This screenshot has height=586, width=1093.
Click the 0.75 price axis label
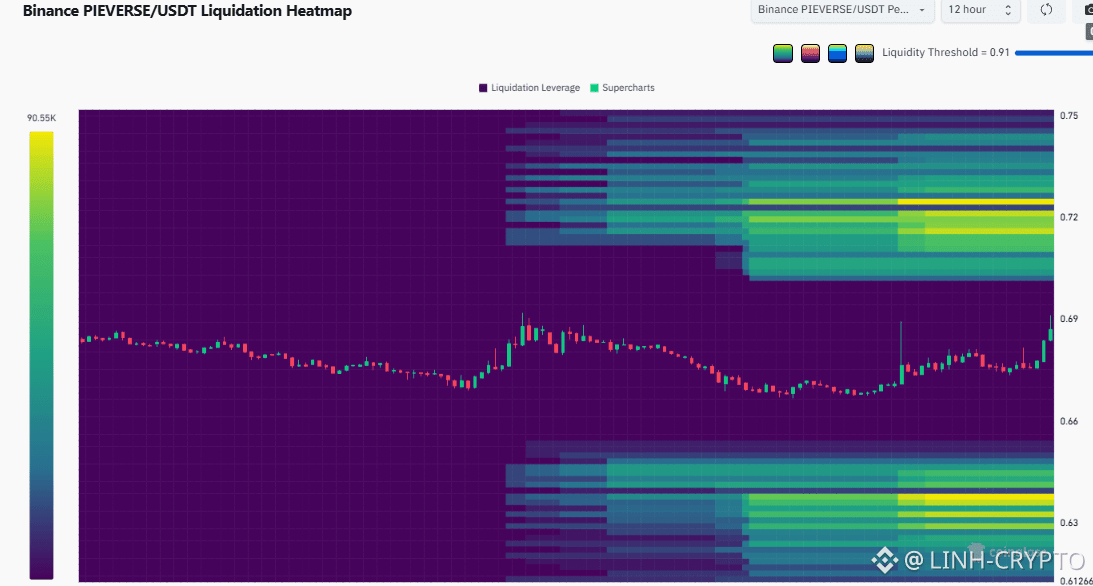pos(1069,116)
